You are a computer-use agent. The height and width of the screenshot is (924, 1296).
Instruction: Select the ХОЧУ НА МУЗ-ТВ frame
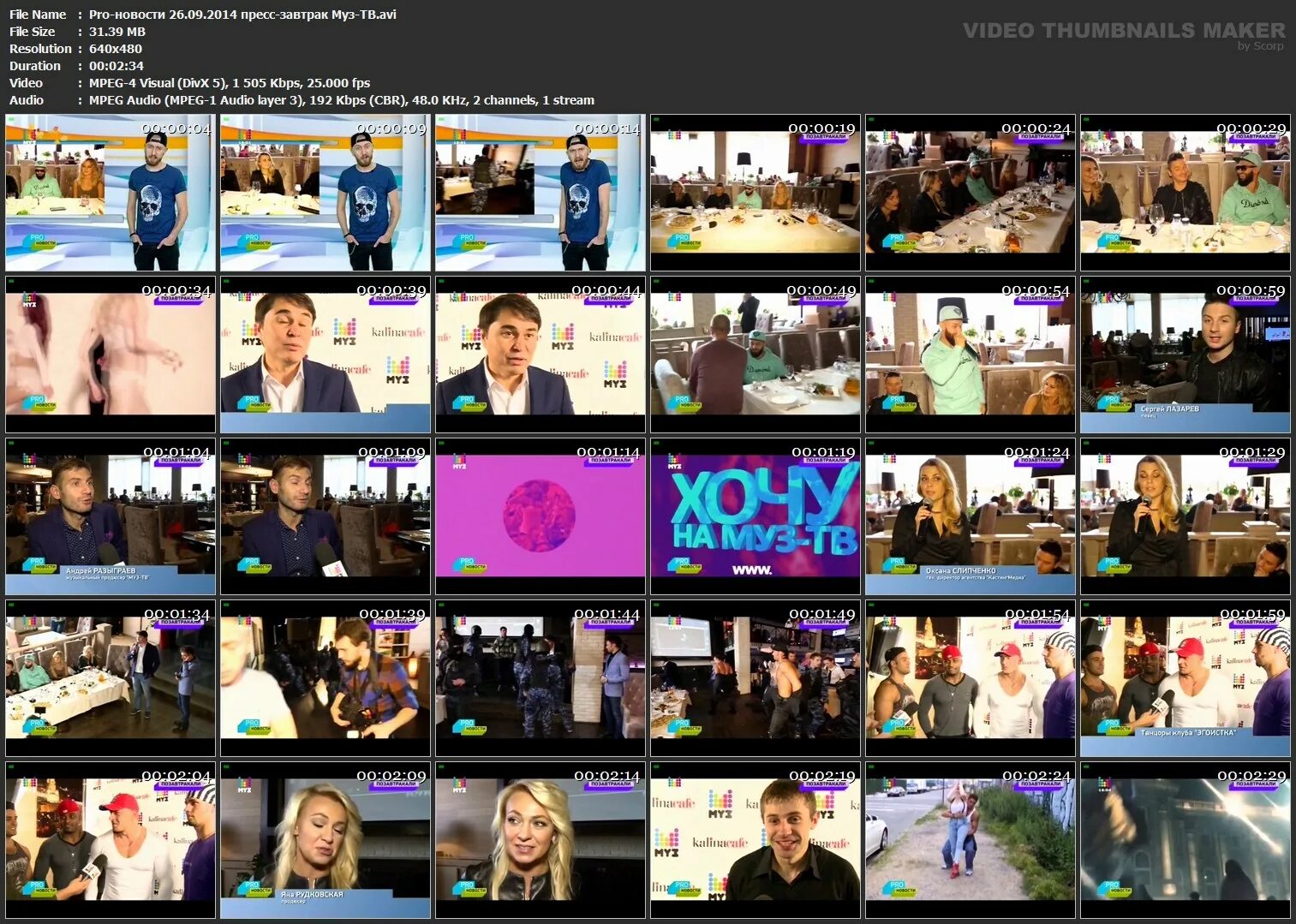coord(756,516)
